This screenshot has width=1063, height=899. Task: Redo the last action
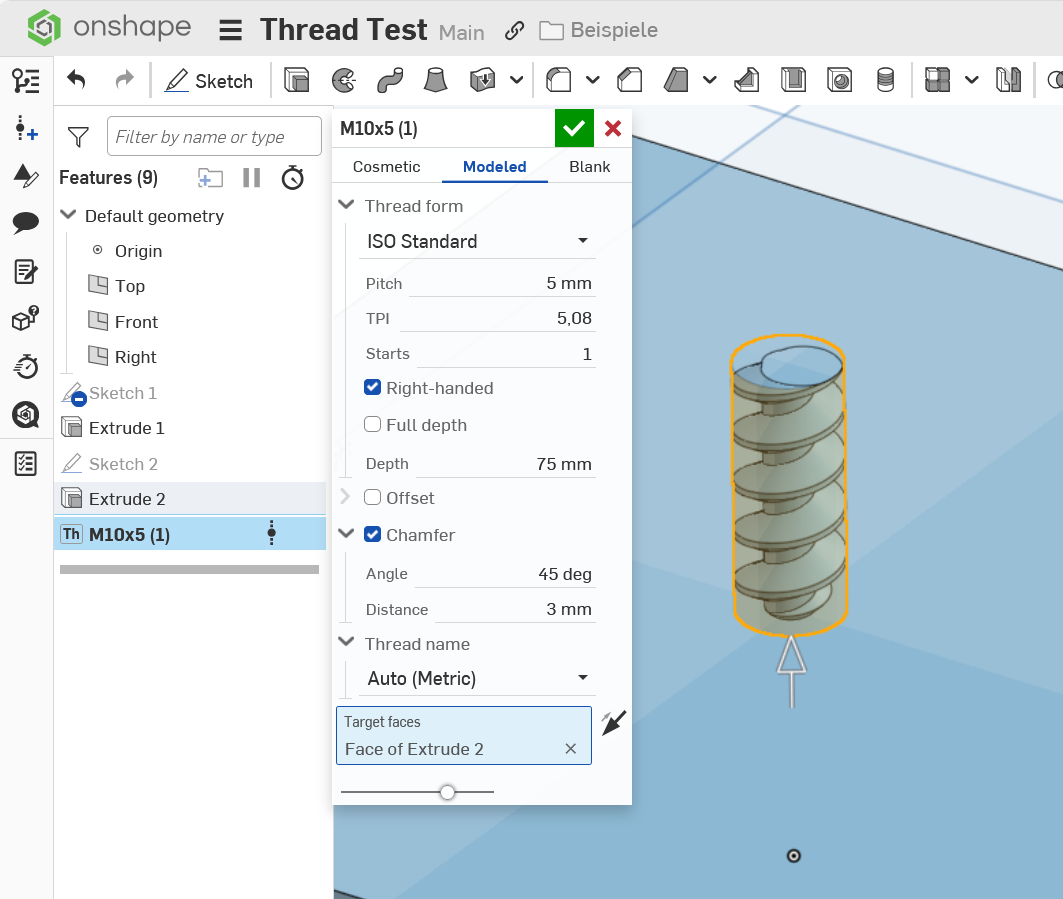[125, 80]
